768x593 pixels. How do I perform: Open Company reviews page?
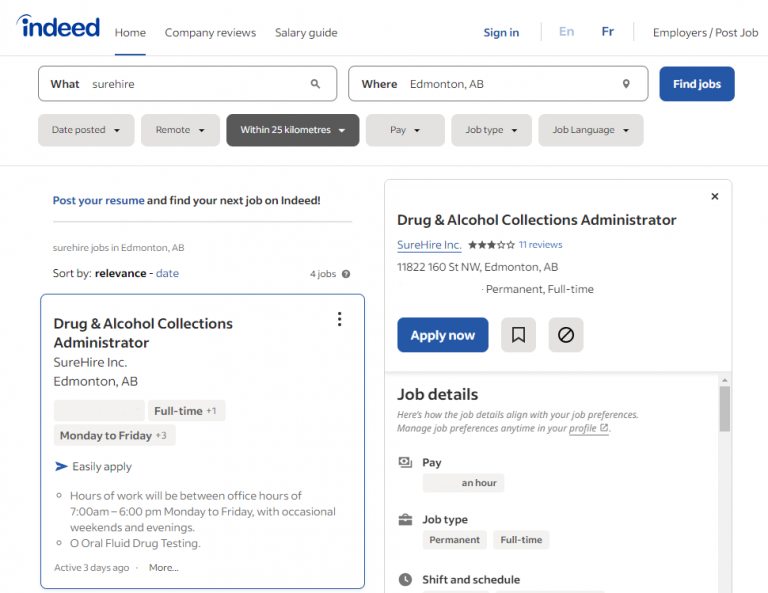210,33
